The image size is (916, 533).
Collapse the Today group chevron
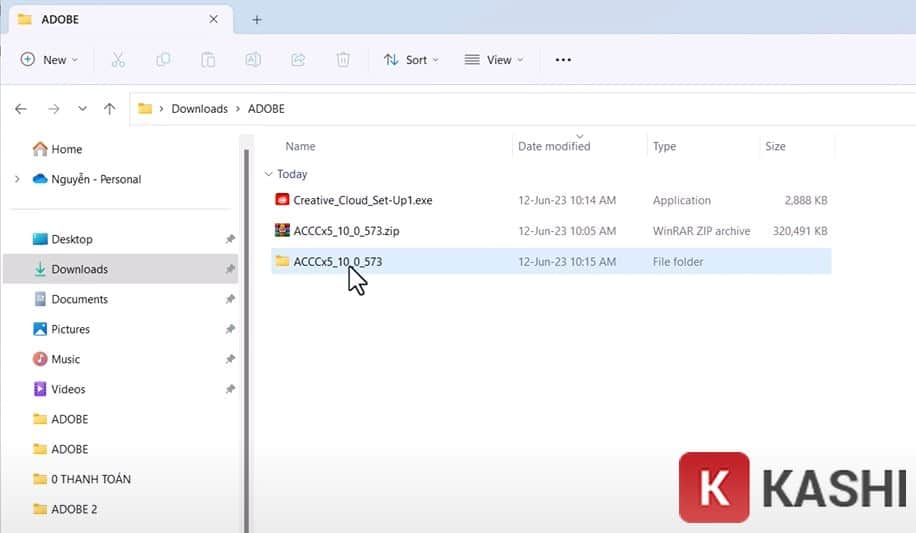pyautogui.click(x=268, y=174)
